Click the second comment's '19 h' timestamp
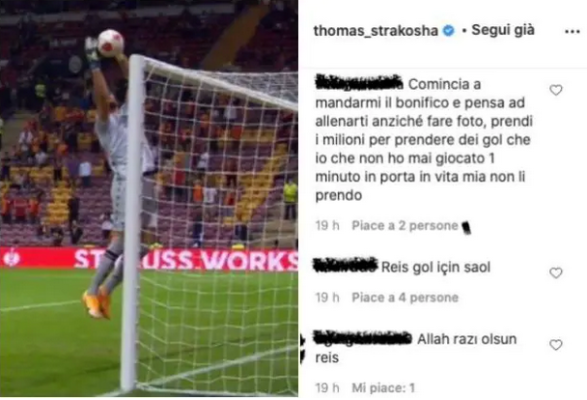Viewport: 587px width, 400px height. coord(327,298)
